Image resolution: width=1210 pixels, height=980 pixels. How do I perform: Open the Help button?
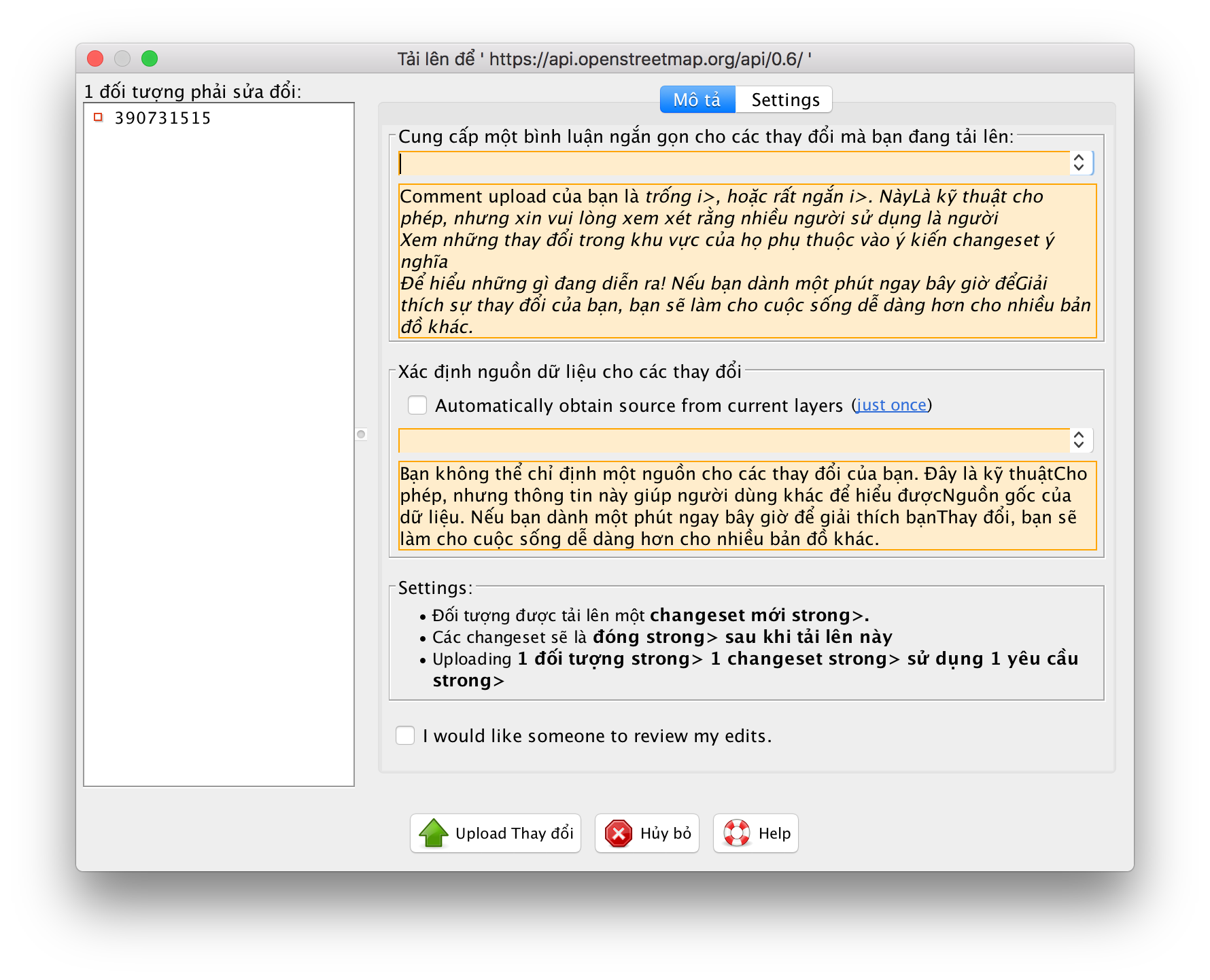(x=756, y=833)
